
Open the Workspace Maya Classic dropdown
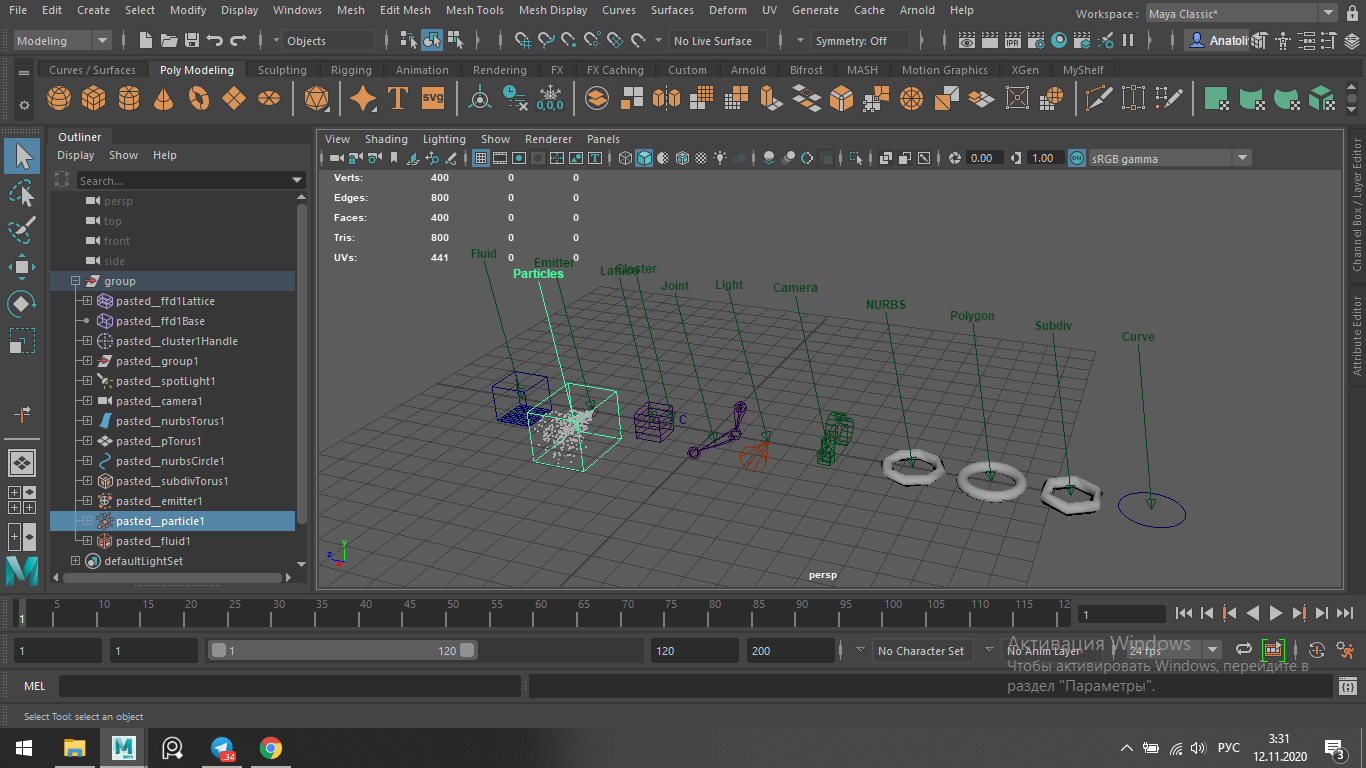click(1243, 14)
